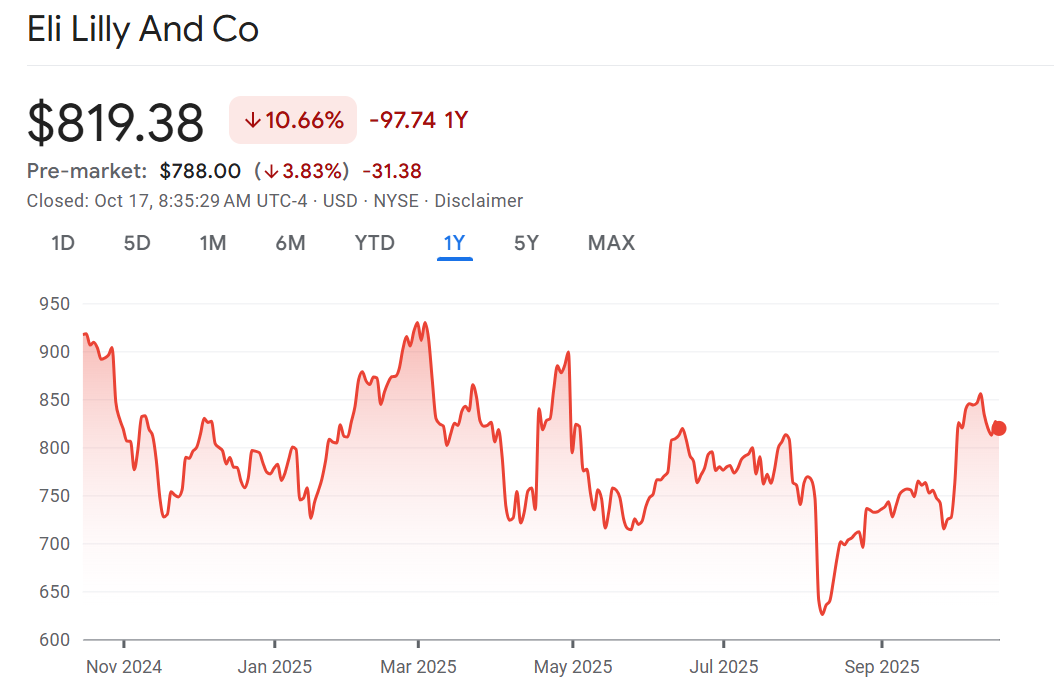Click the Nov 2024 axis label
Image resolution: width=1054 pixels, height=694 pixels.
pos(124,666)
